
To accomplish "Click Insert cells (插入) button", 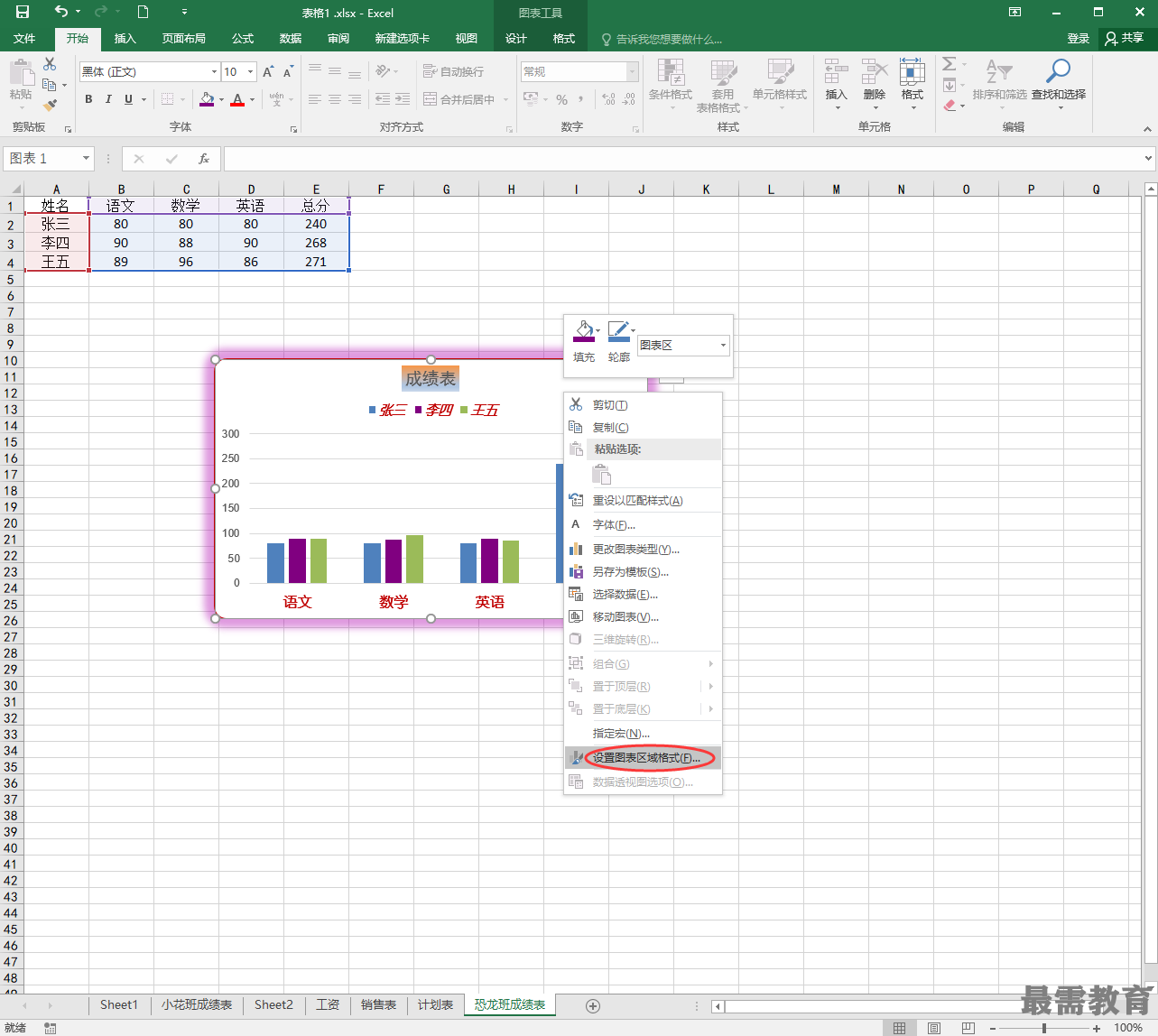I will point(837,84).
